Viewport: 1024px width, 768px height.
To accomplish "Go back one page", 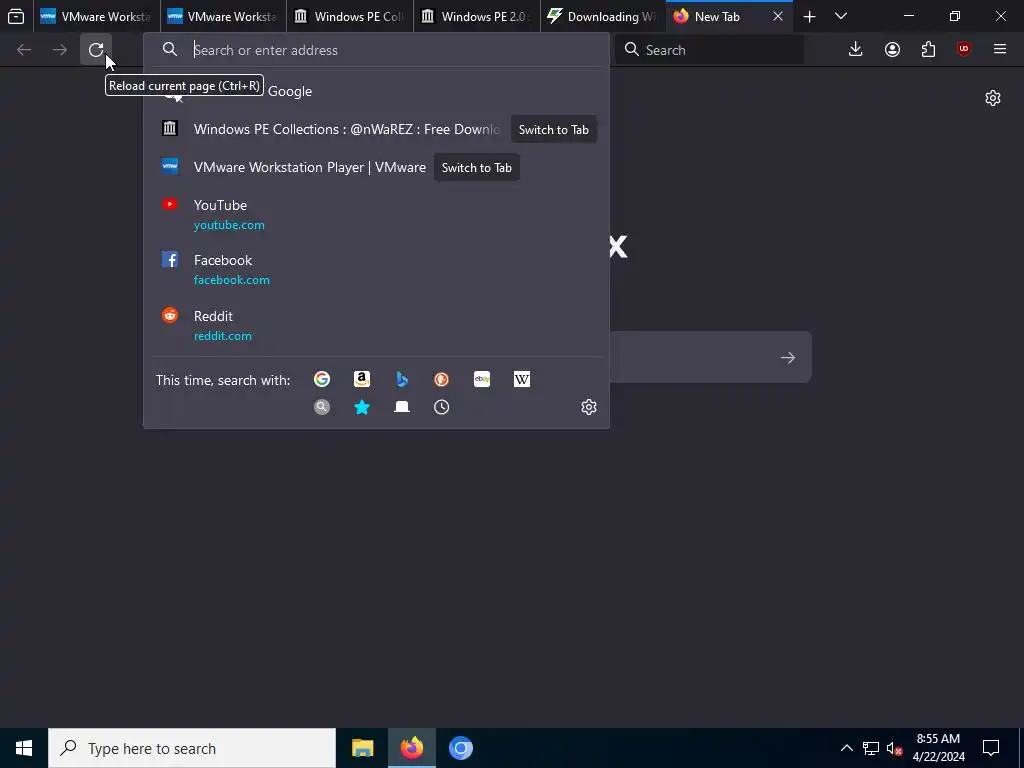I will [24, 50].
